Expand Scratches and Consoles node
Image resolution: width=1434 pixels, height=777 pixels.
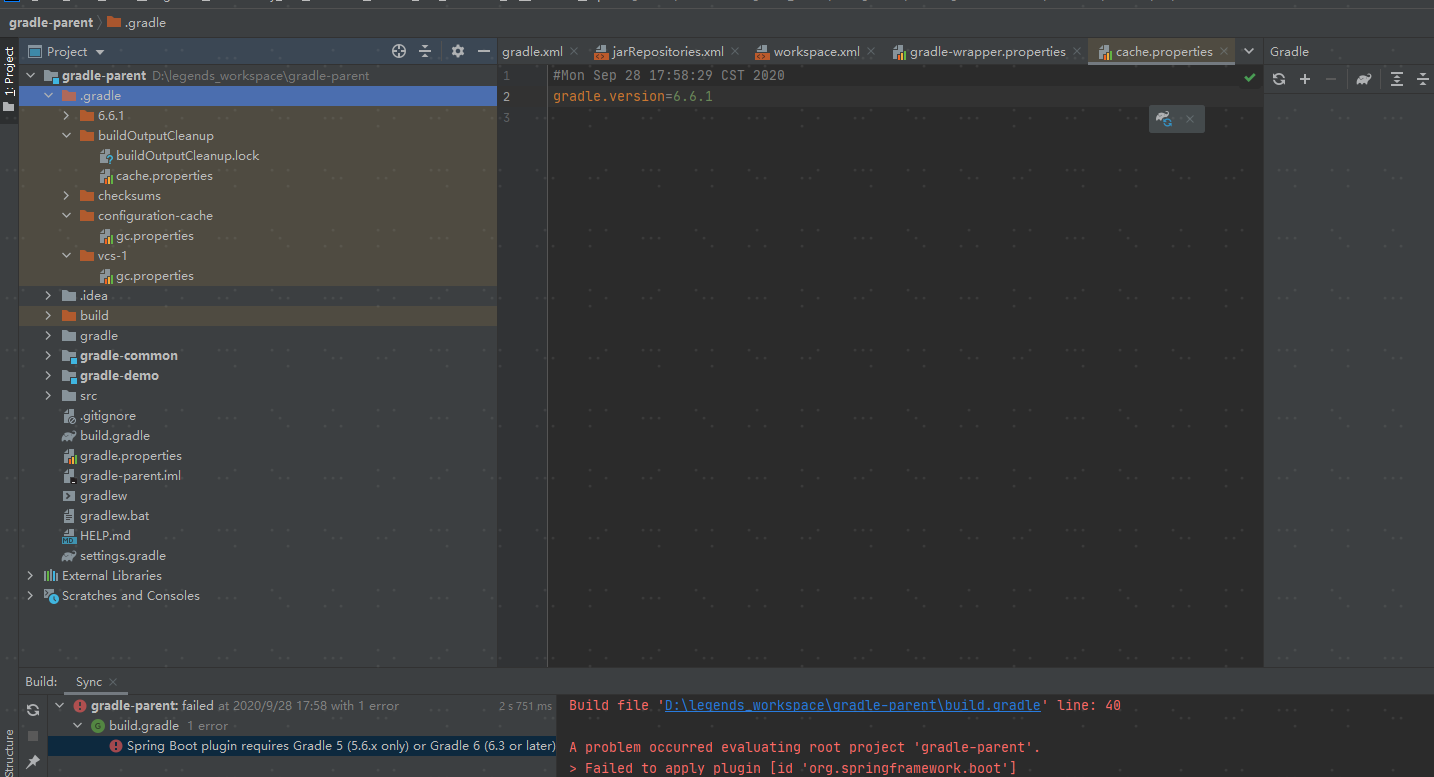[30, 596]
